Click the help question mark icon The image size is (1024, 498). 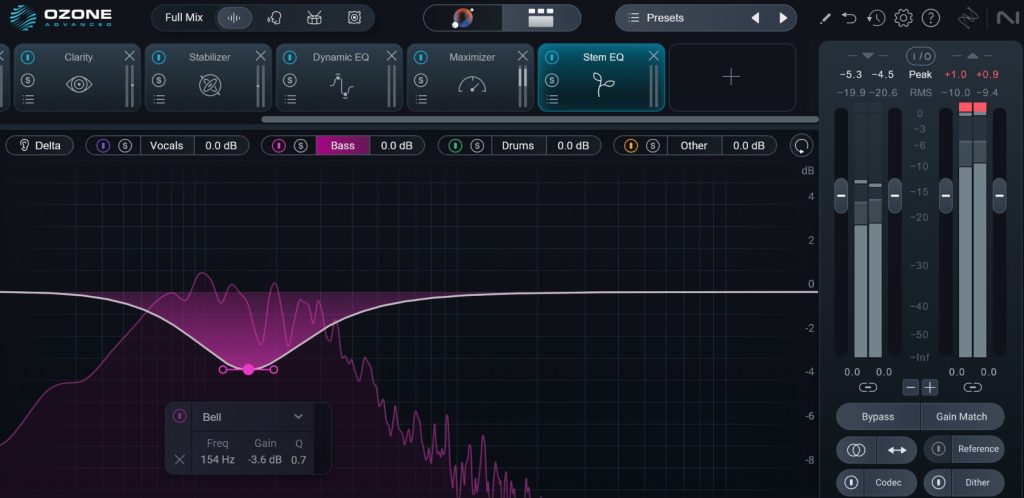pos(930,18)
